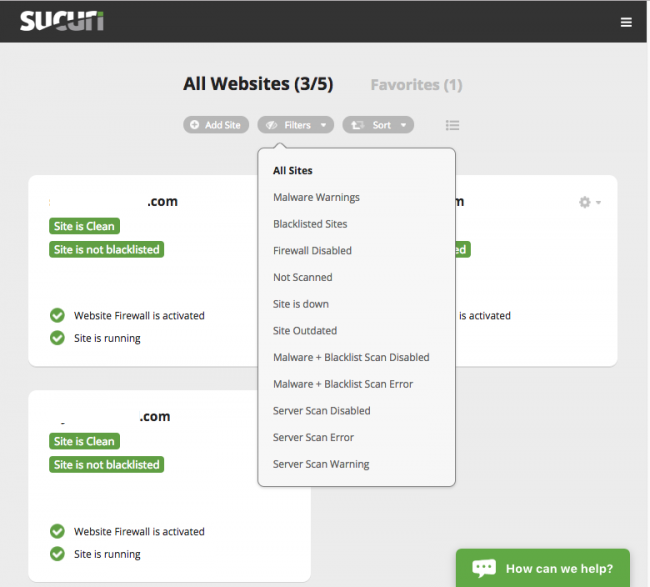The width and height of the screenshot is (650, 587).
Task: Open the Filters dropdown
Action: (x=296, y=125)
